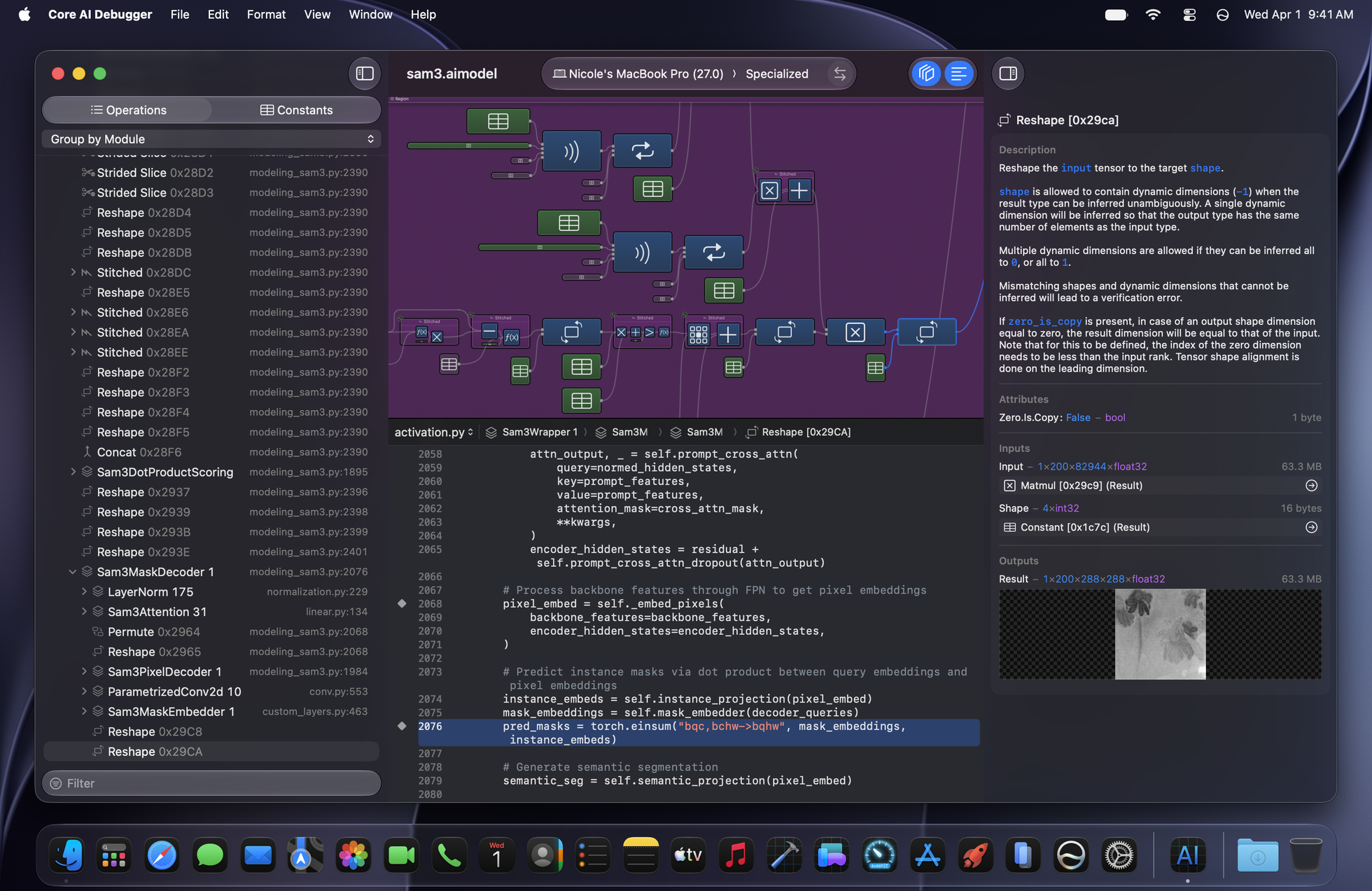Click the output Result tensor thumbnail

click(x=1160, y=634)
